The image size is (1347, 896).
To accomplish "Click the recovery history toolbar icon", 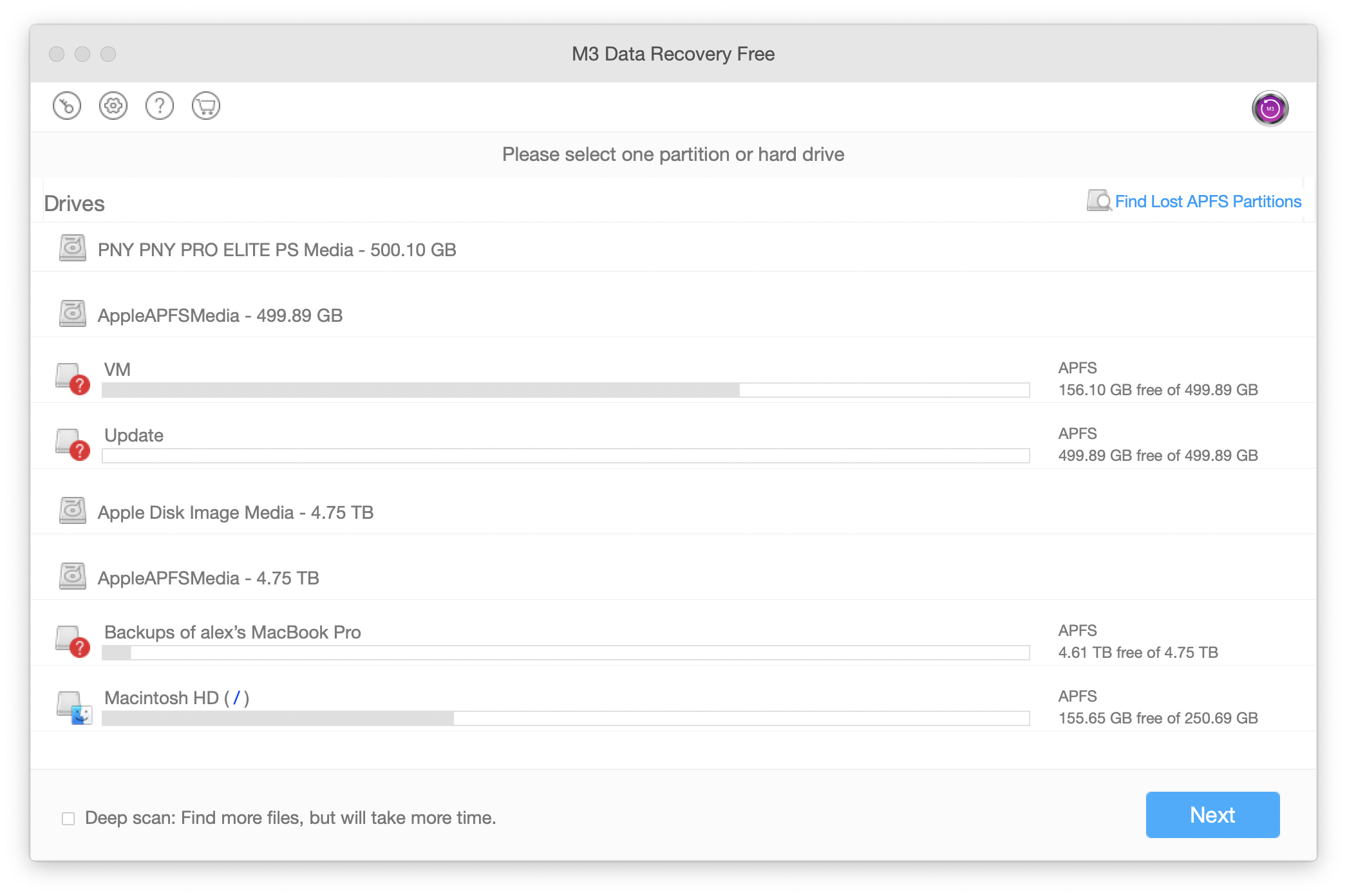I will point(67,106).
